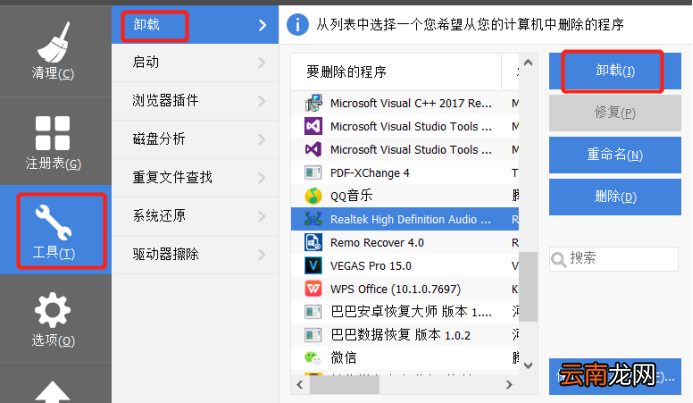Click the horizontal scroll right arrow
The height and width of the screenshot is (403, 693).
(x=509, y=384)
